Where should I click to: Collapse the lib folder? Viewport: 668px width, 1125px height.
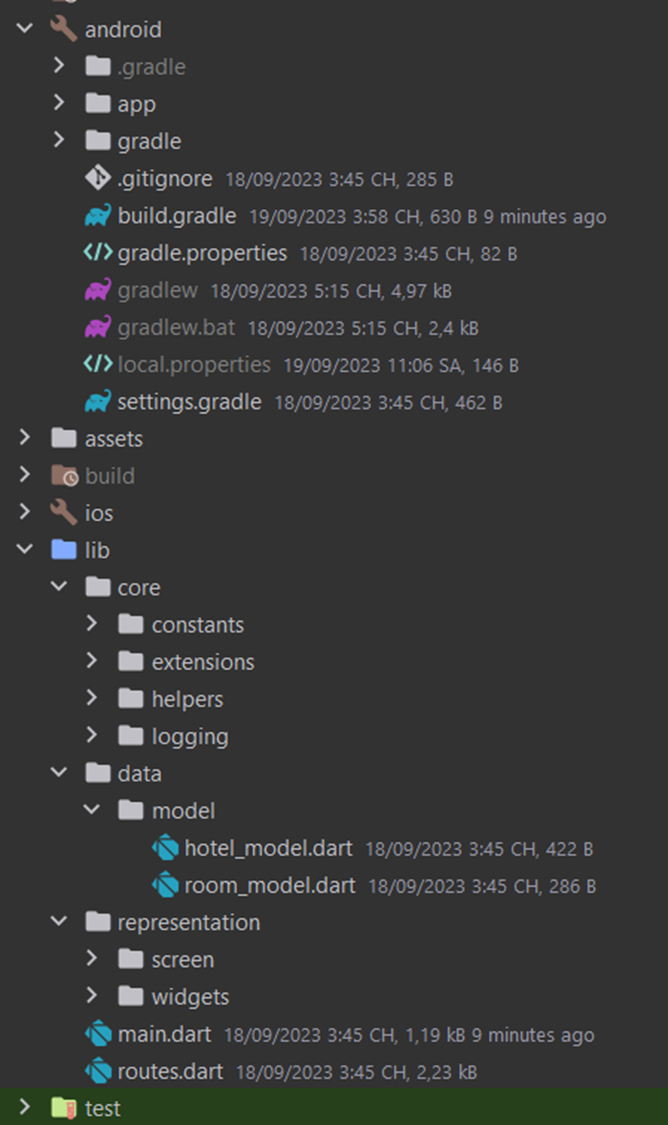coord(24,550)
